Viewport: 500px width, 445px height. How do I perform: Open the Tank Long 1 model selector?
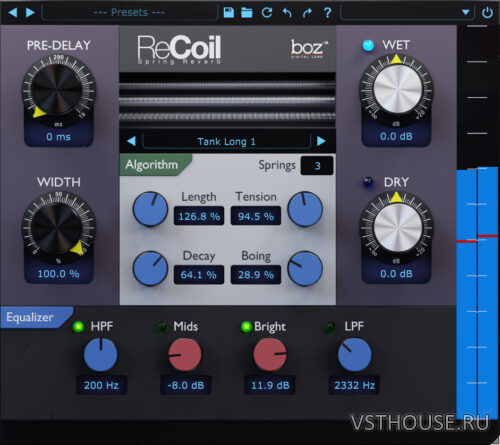226,141
